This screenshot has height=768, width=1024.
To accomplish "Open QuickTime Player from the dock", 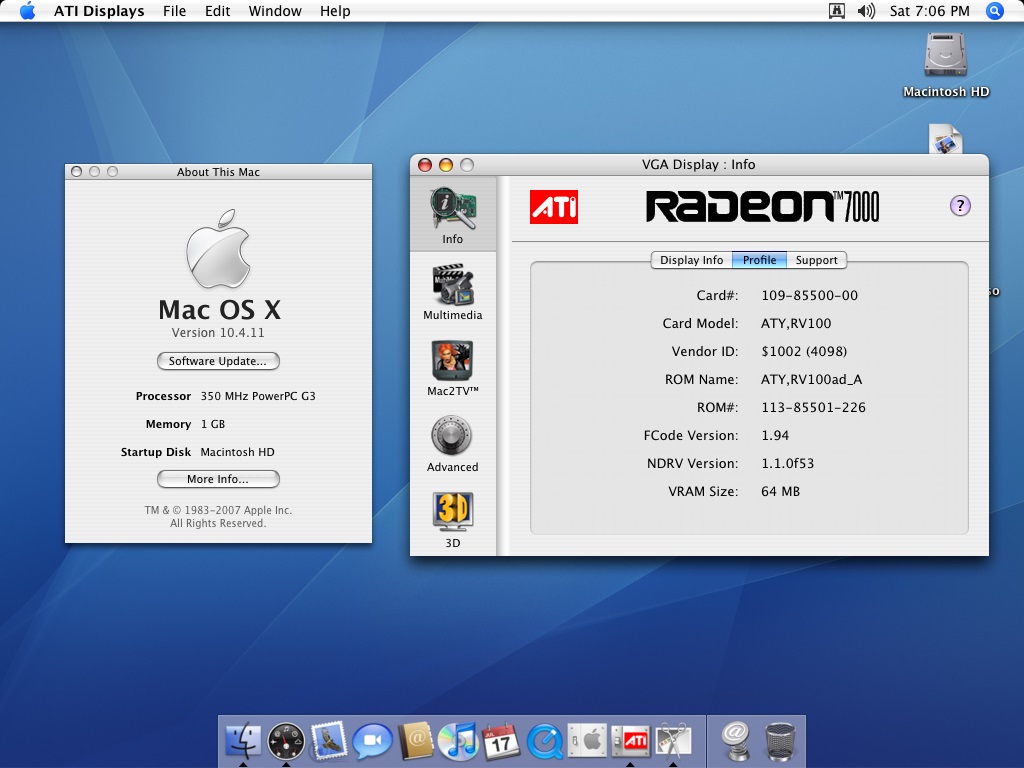I will click(546, 741).
